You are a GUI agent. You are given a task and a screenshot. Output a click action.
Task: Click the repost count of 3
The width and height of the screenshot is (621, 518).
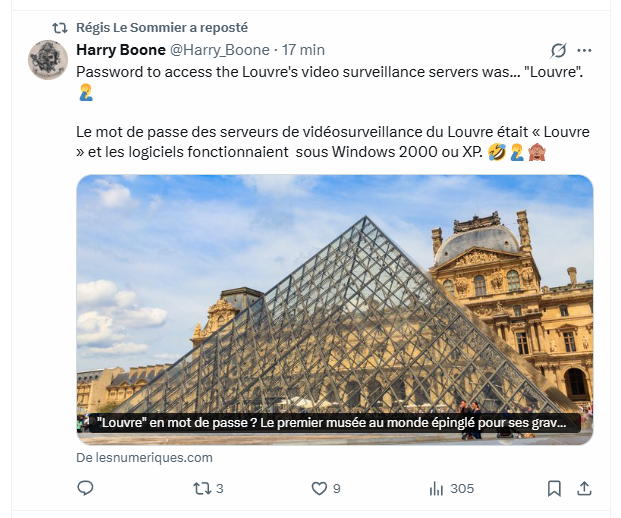220,488
